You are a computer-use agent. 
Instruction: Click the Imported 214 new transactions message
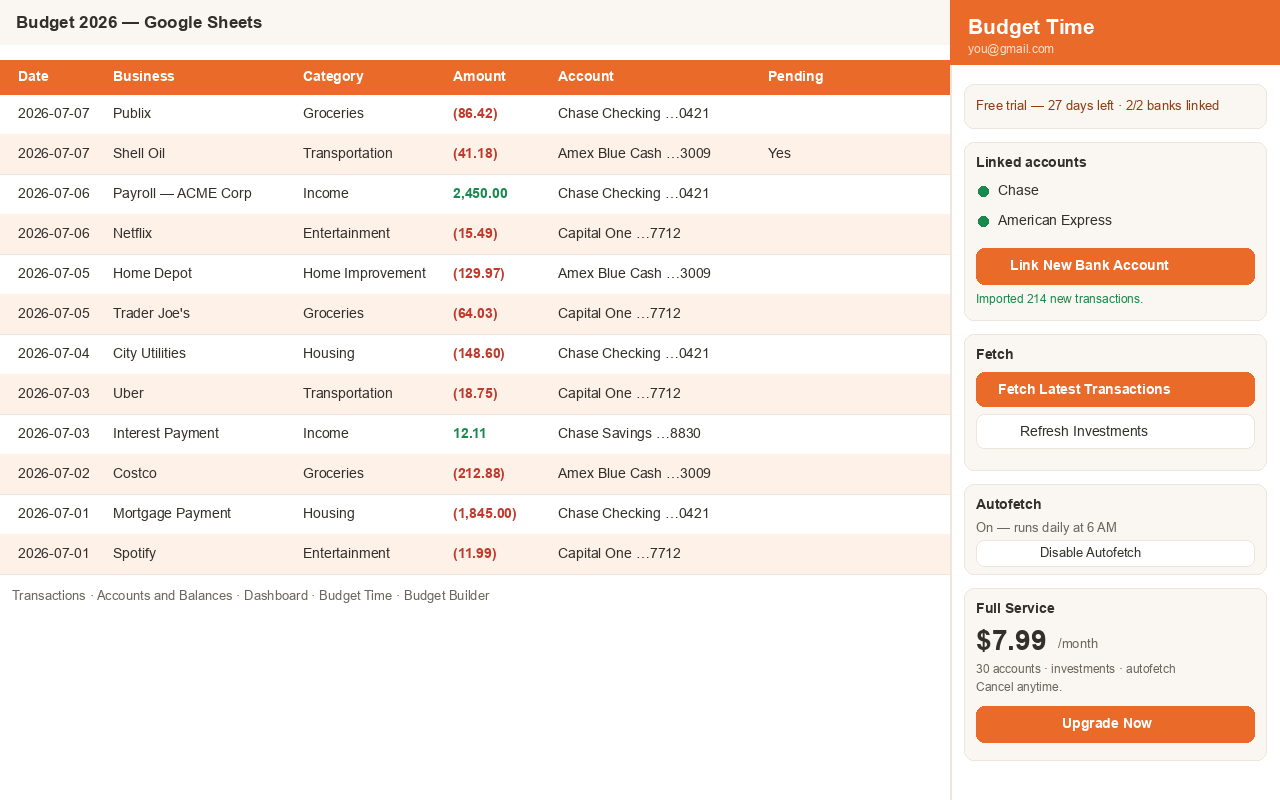pyautogui.click(x=1059, y=299)
